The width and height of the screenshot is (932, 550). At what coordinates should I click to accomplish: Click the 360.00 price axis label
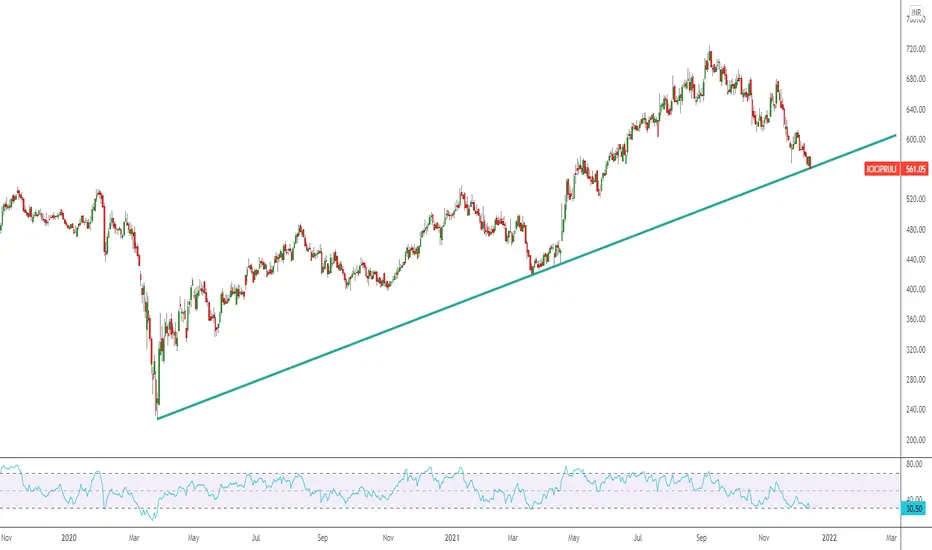click(915, 319)
